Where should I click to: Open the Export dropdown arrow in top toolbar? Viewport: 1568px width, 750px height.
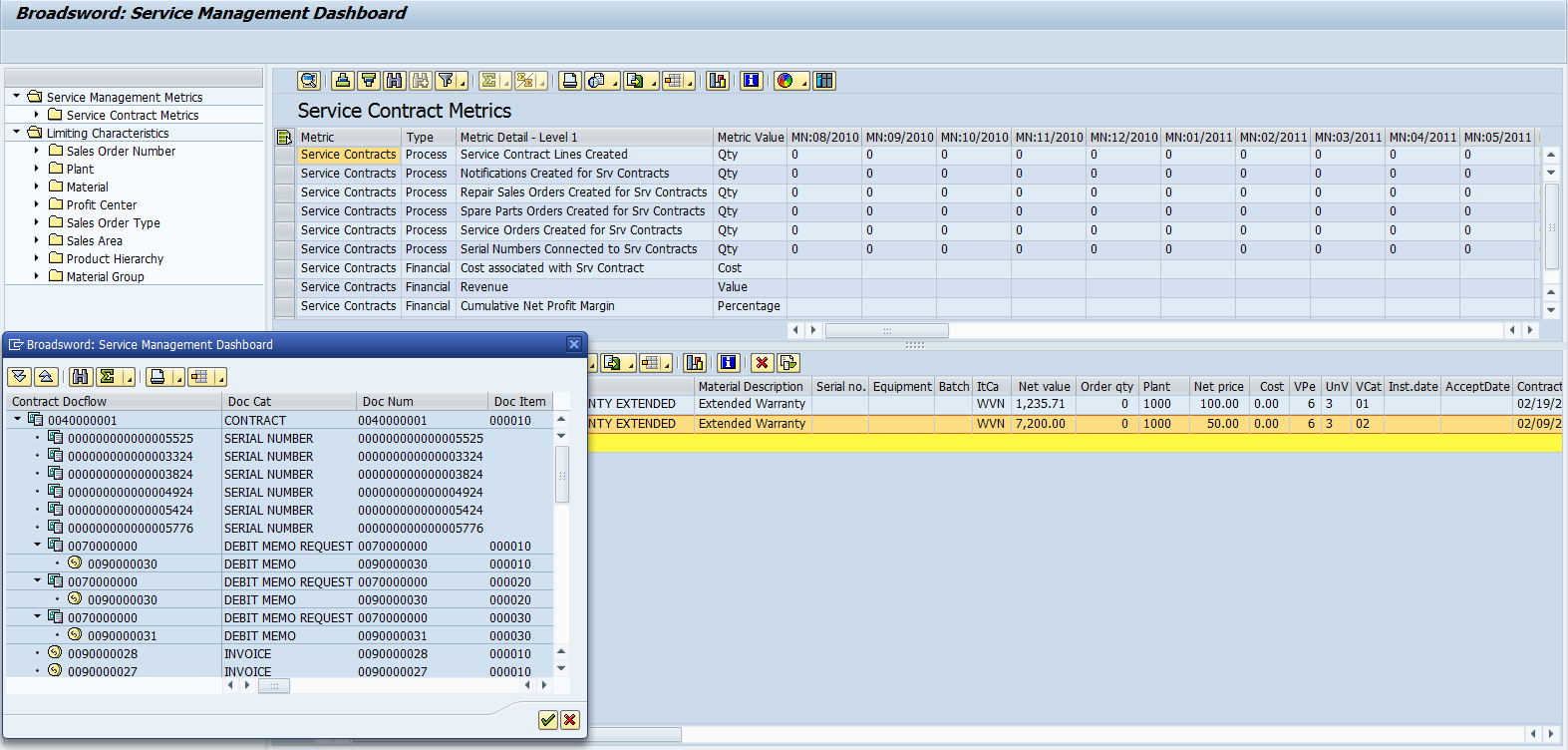click(653, 84)
